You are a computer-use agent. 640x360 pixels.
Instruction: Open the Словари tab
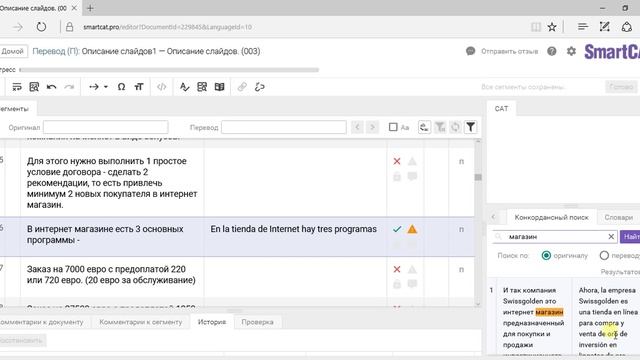[x=618, y=217]
